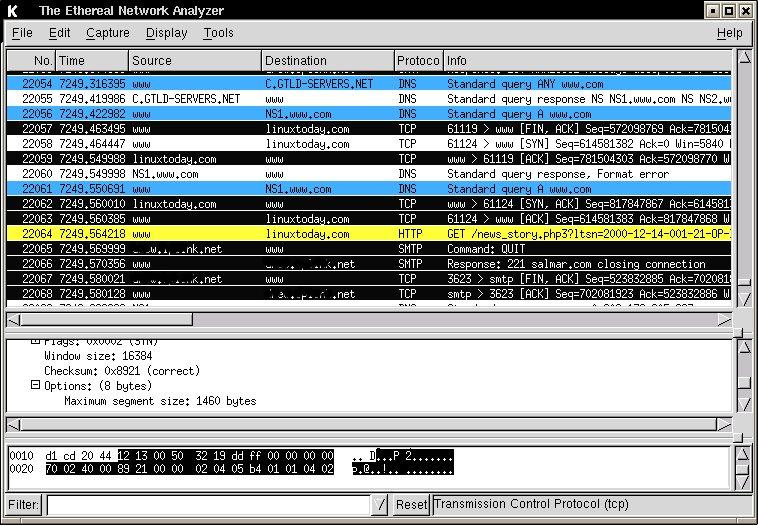Screen dimensions: 758x525
Task: Click inside the Filter text field
Action: 207,505
